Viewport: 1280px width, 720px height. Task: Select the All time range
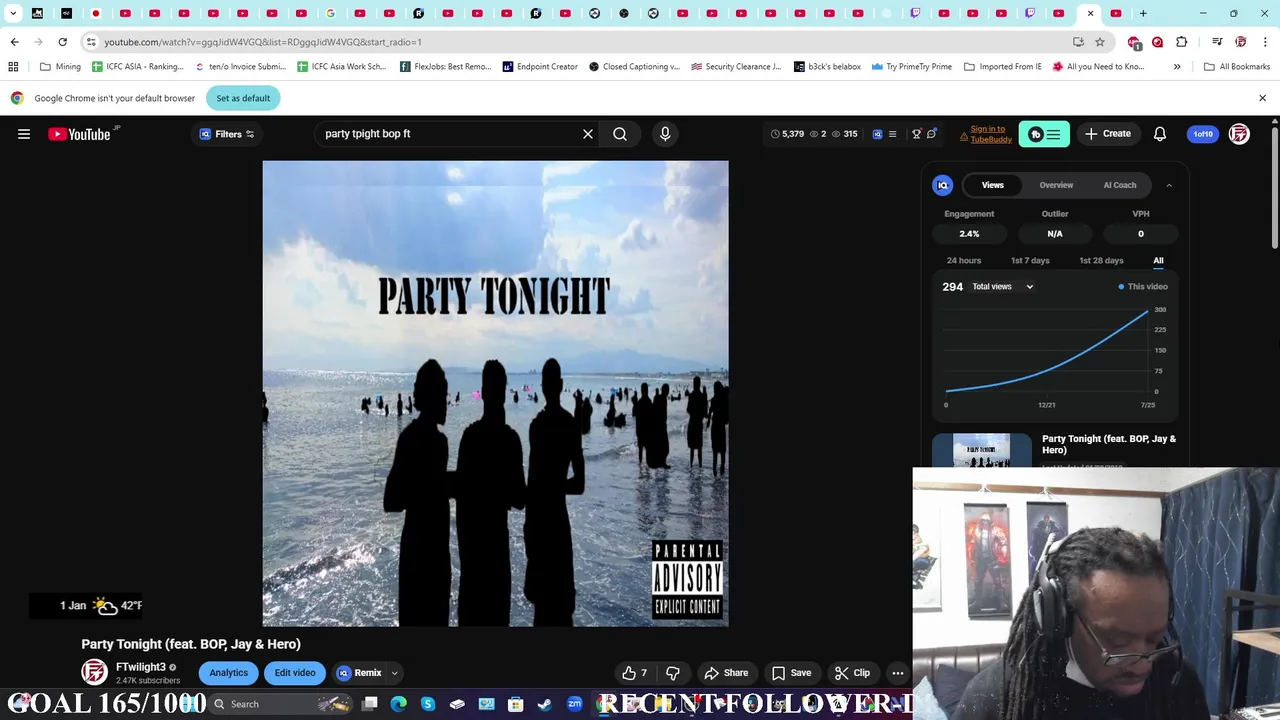1158,261
